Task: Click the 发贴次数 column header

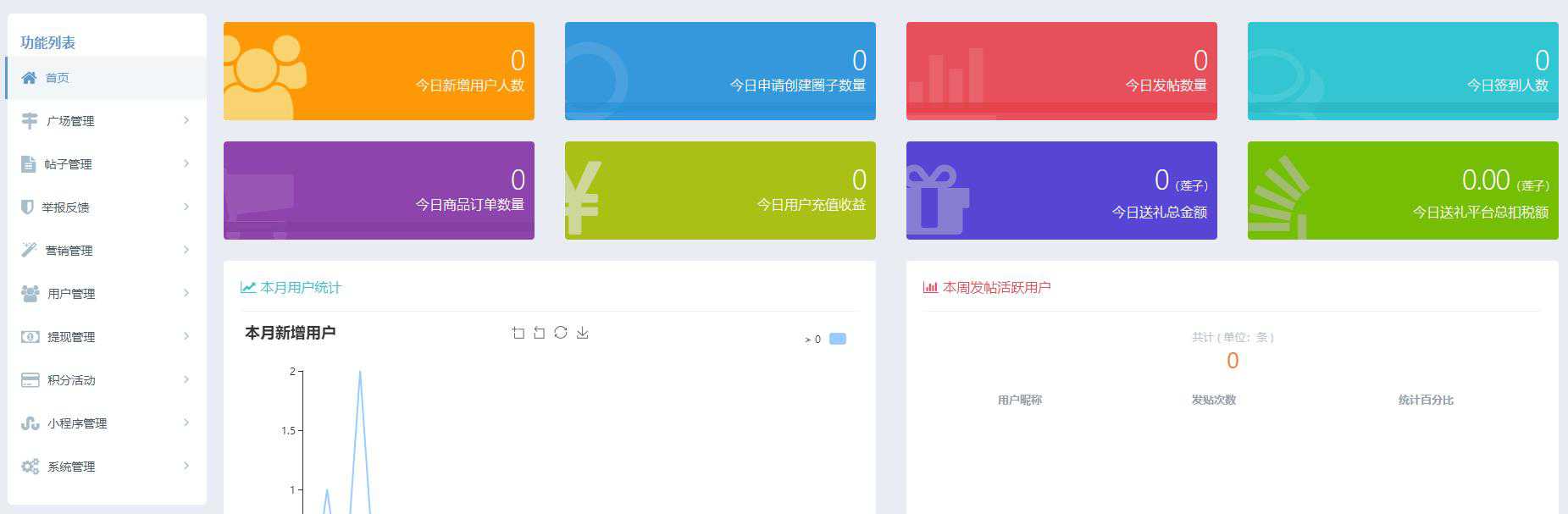Action: 1214,401
